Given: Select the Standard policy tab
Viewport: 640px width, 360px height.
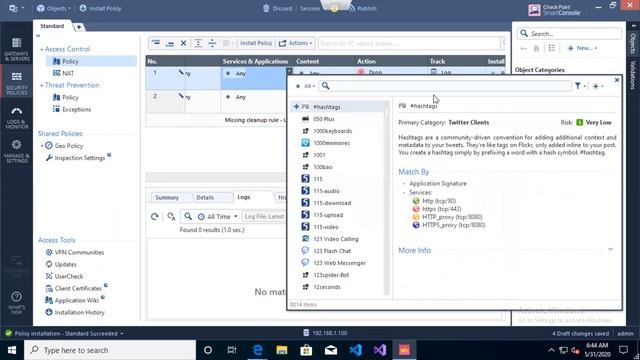Looking at the screenshot, I should coord(52,26).
